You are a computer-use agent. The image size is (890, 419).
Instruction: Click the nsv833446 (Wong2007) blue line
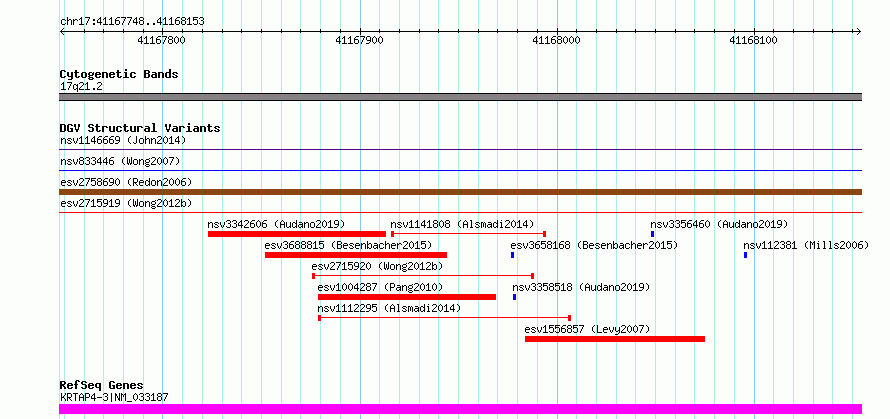point(461,170)
